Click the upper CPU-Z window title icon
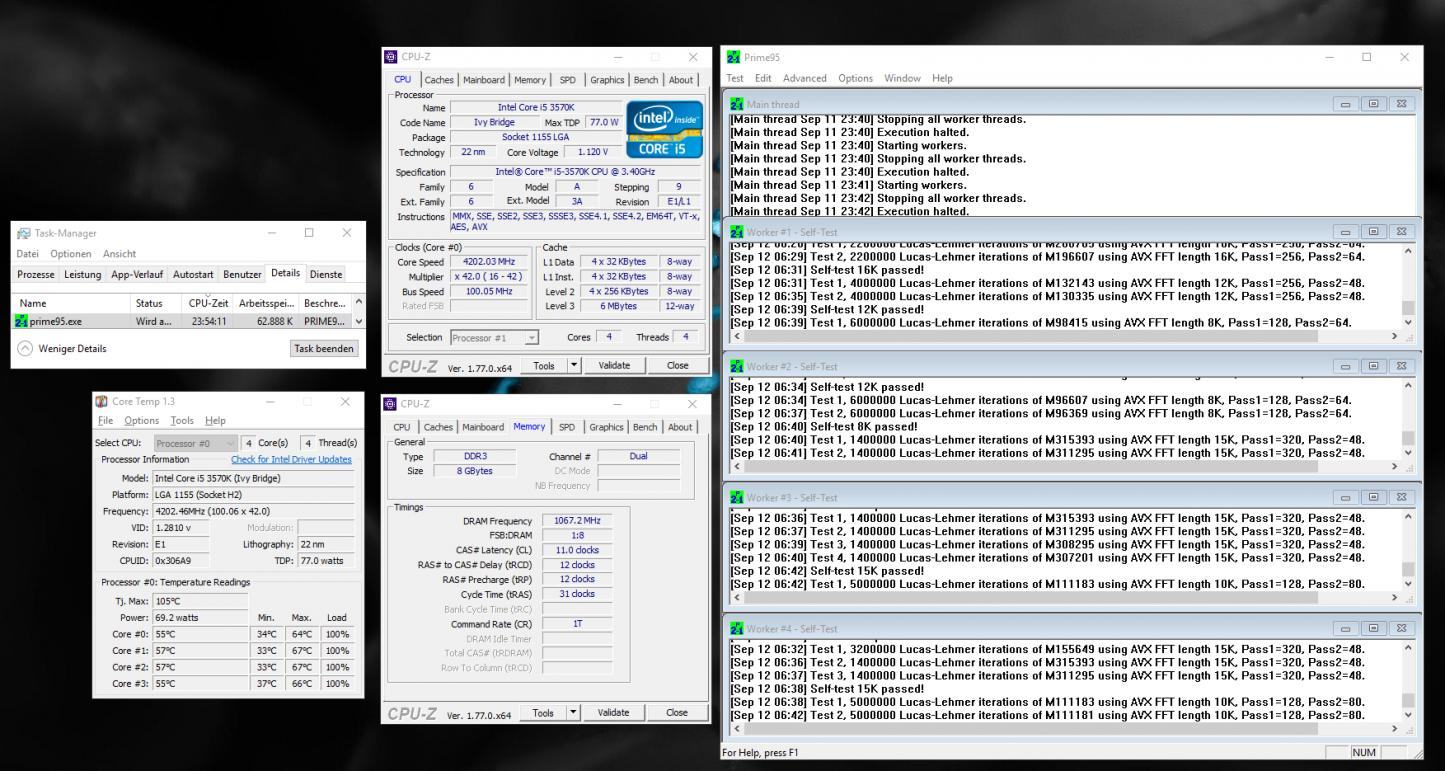Screen dimensions: 1445x771 pyautogui.click(x=389, y=57)
